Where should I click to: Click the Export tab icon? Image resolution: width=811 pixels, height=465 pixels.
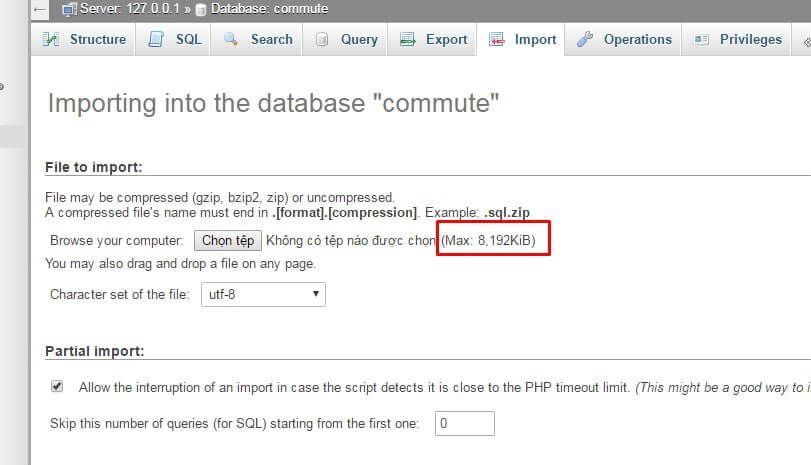click(408, 39)
